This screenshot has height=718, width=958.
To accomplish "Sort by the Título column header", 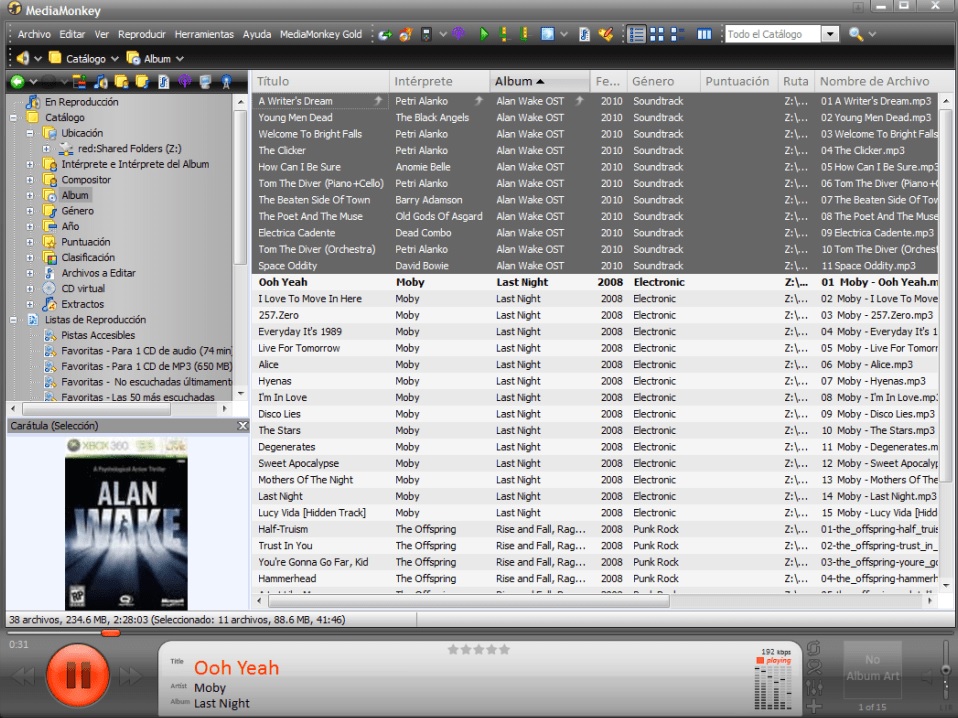I will pyautogui.click(x=320, y=81).
